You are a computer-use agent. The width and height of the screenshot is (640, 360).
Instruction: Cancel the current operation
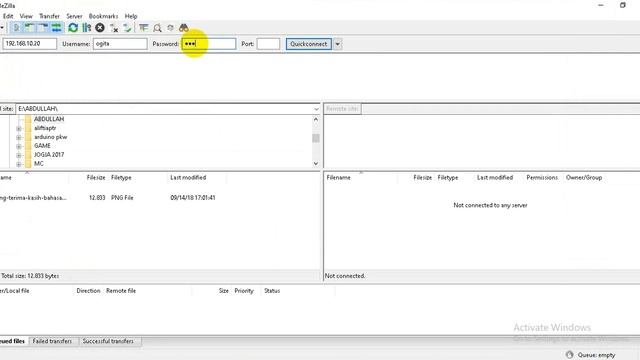click(100, 28)
